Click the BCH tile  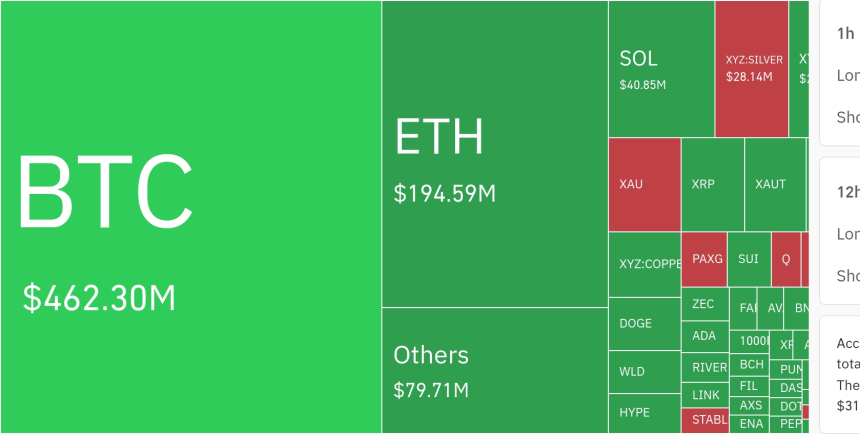click(x=751, y=365)
